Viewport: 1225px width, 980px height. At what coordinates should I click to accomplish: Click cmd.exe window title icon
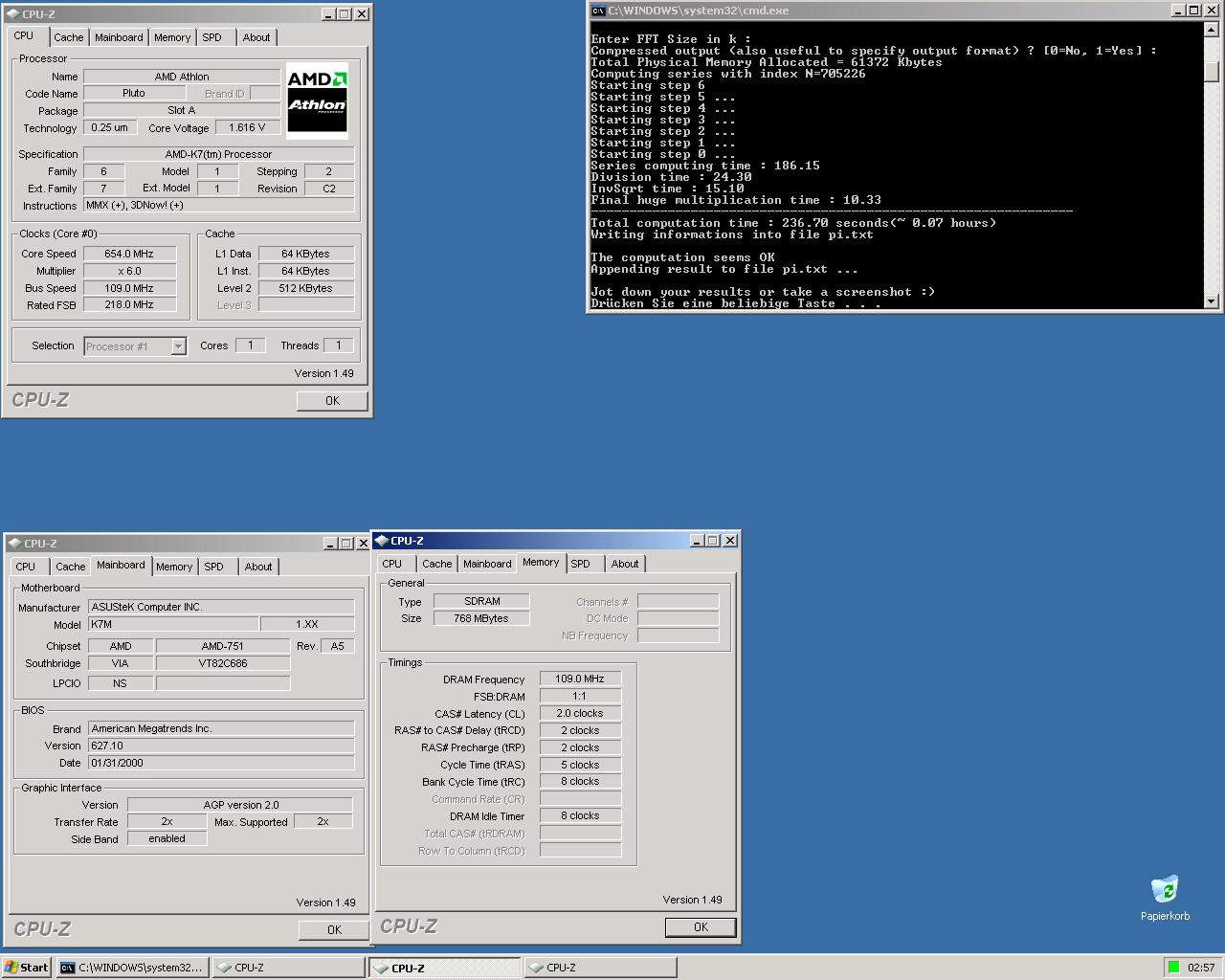pos(598,11)
